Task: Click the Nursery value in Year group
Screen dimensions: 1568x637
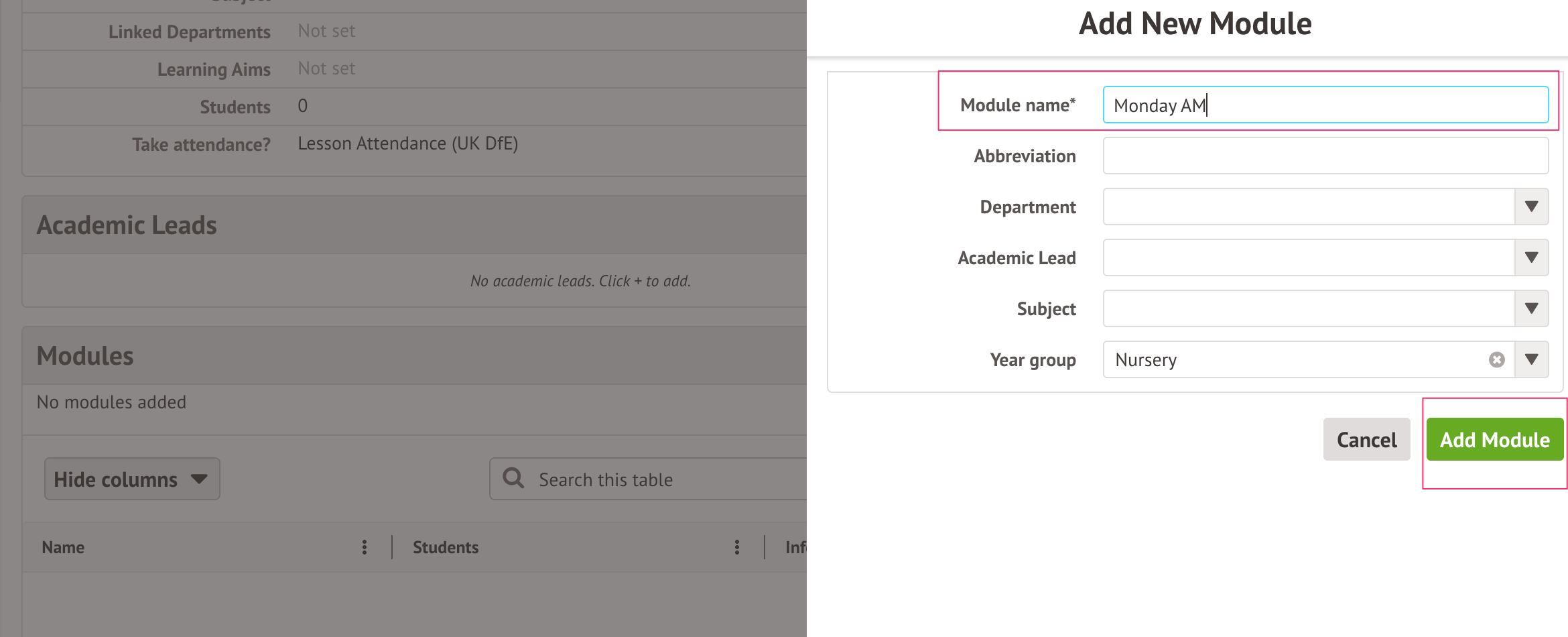Action: click(1146, 360)
